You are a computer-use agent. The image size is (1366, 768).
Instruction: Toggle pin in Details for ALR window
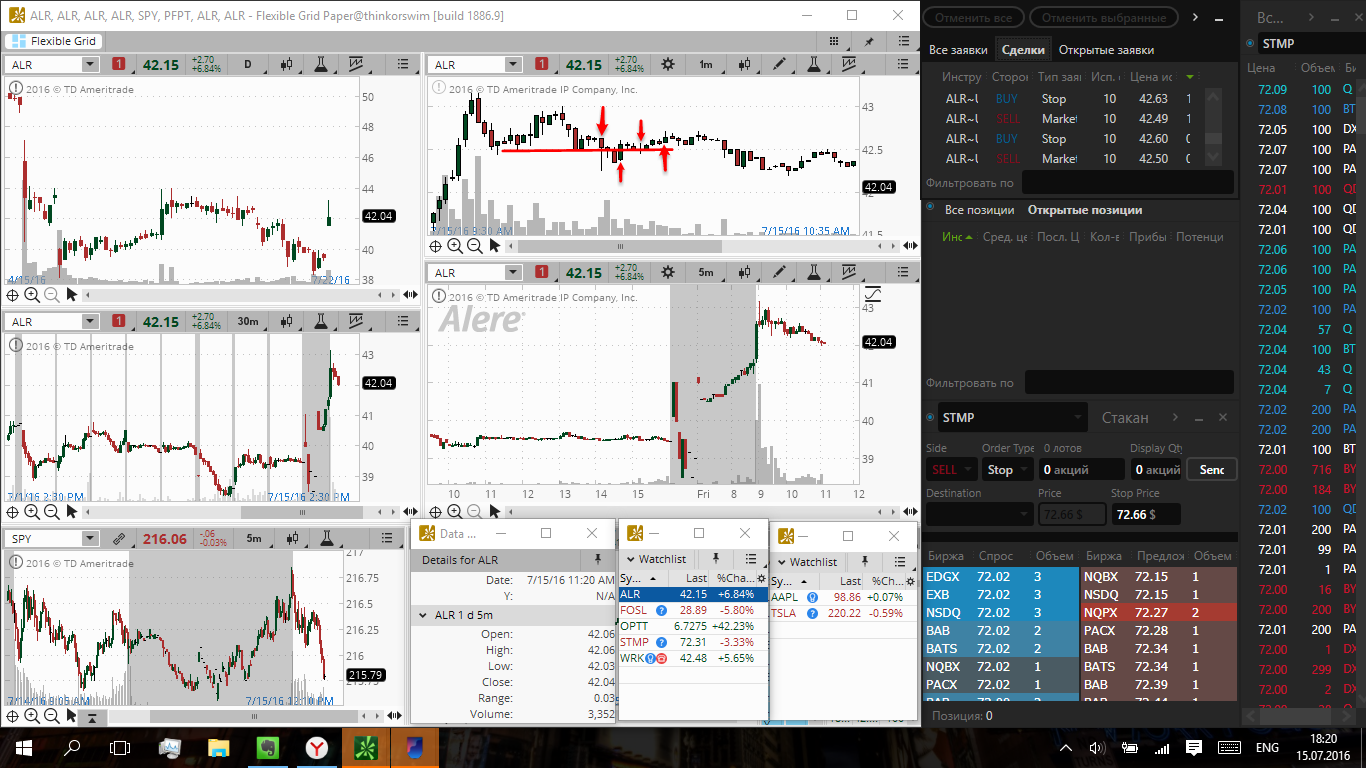point(597,559)
